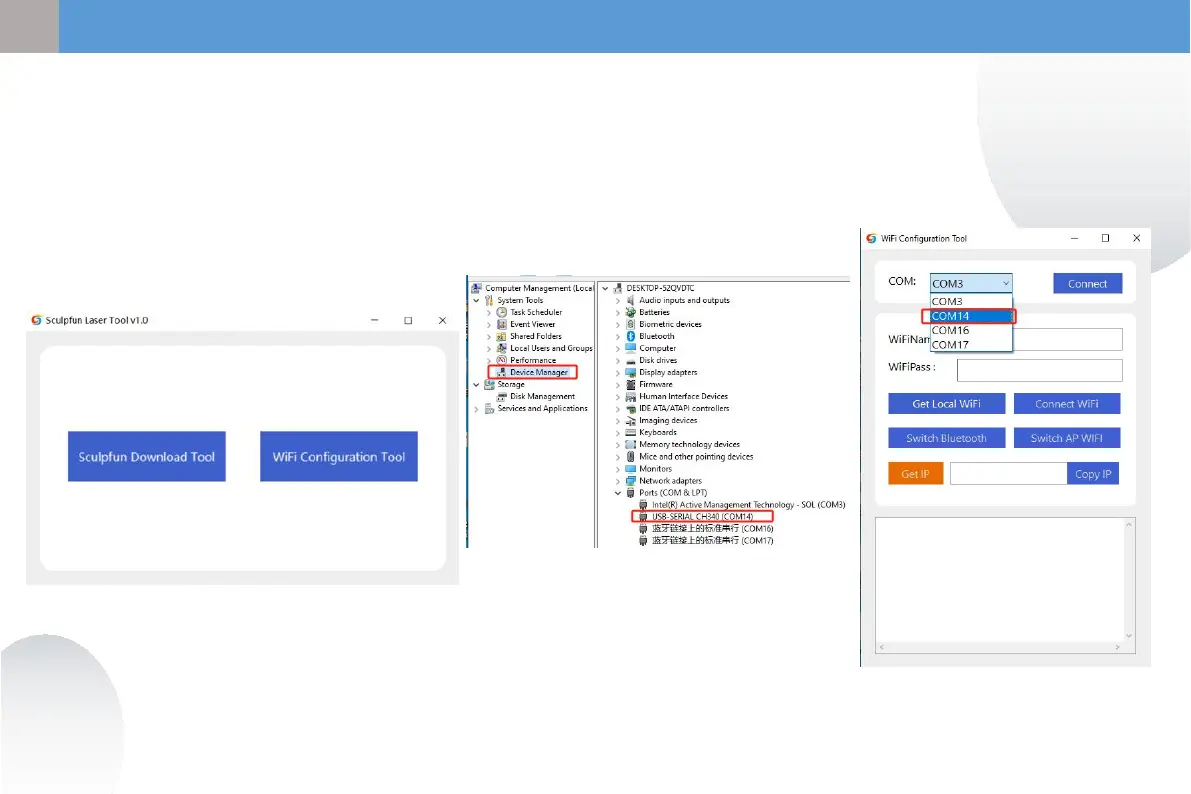Click the Imaging devices icon
Image resolution: width=1191 pixels, height=794 pixels.
(x=630, y=420)
